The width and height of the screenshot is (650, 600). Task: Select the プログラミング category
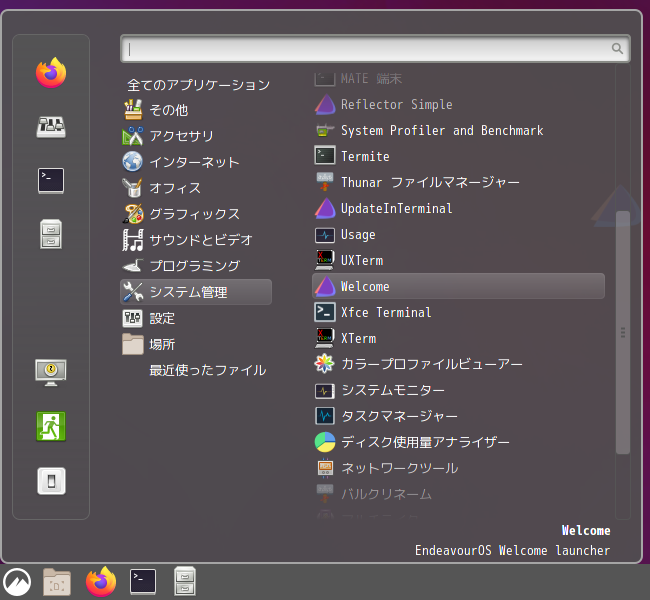coord(196,266)
